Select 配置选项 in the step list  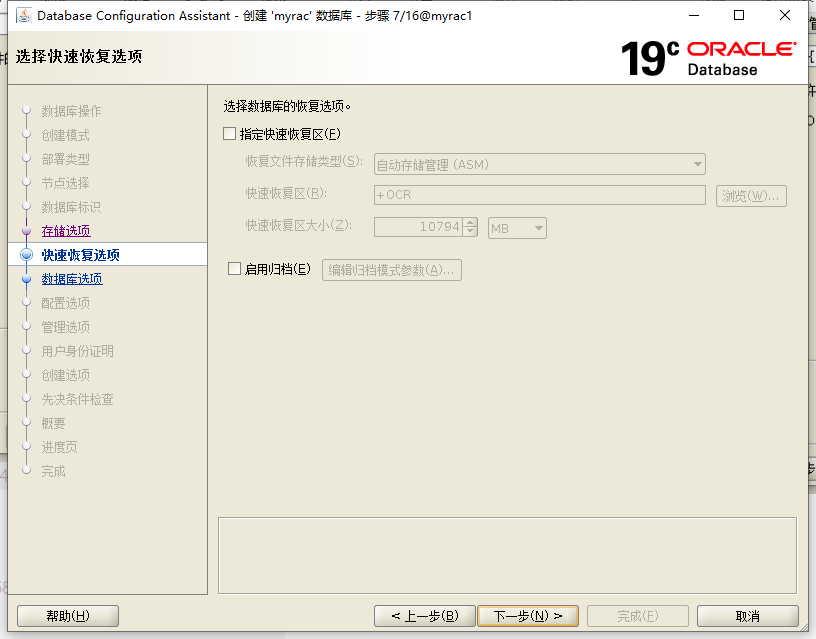tap(65, 303)
